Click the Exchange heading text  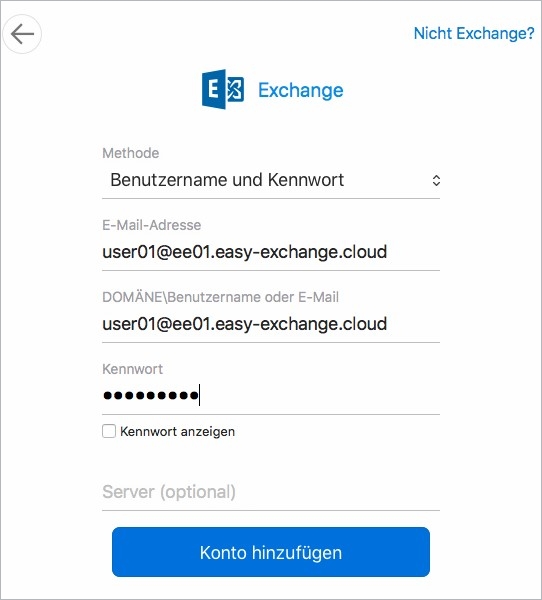[x=300, y=91]
